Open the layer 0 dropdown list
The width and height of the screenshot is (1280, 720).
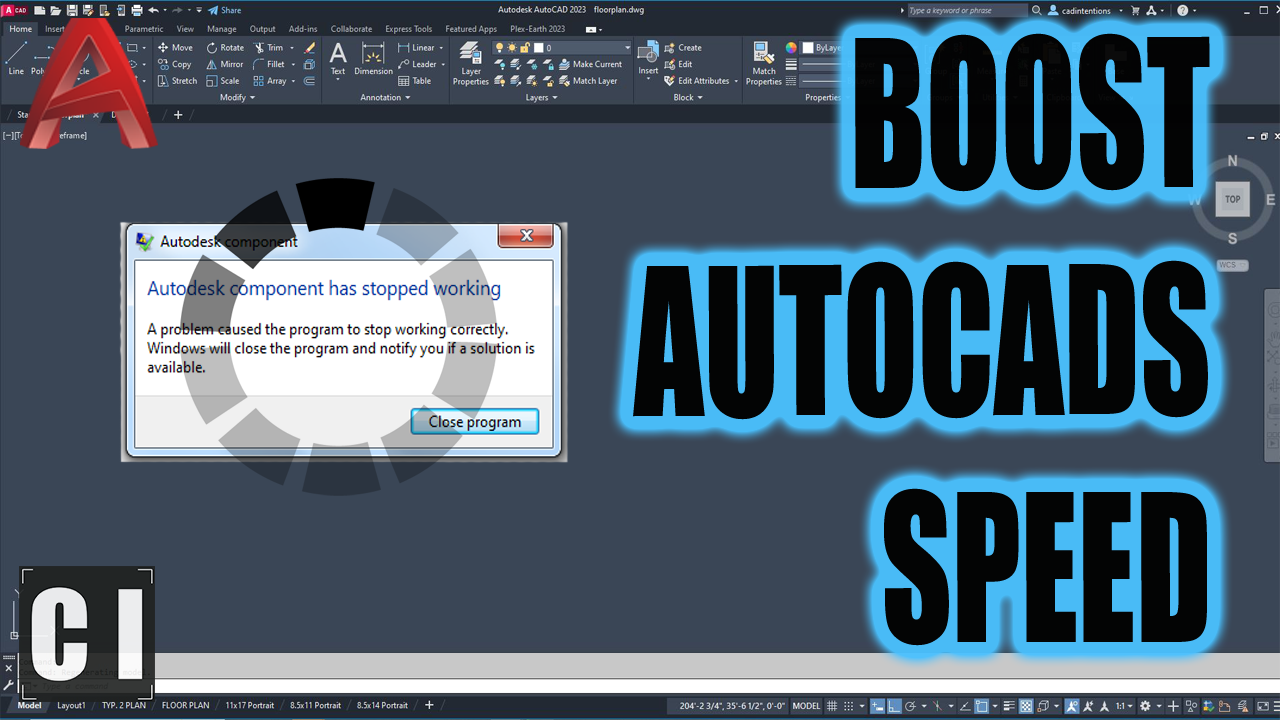627,47
